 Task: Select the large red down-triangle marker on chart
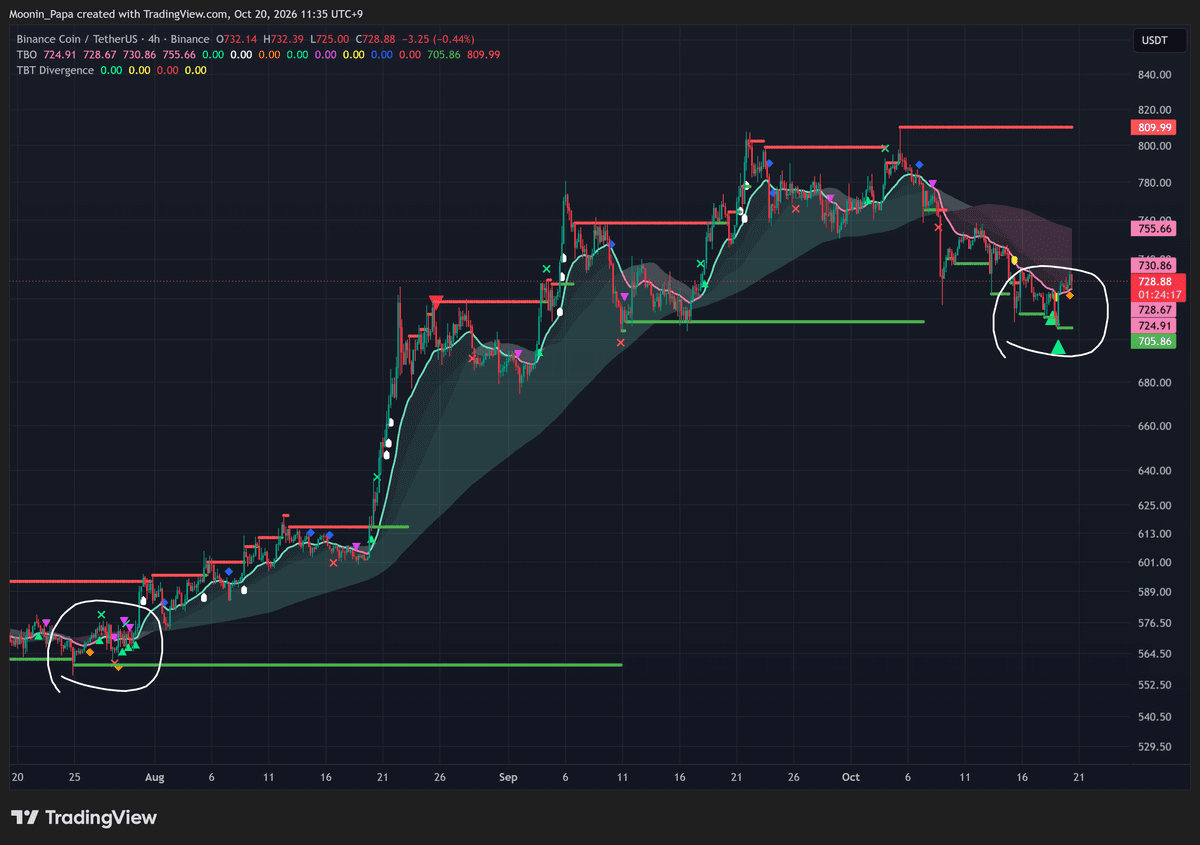pos(436,301)
